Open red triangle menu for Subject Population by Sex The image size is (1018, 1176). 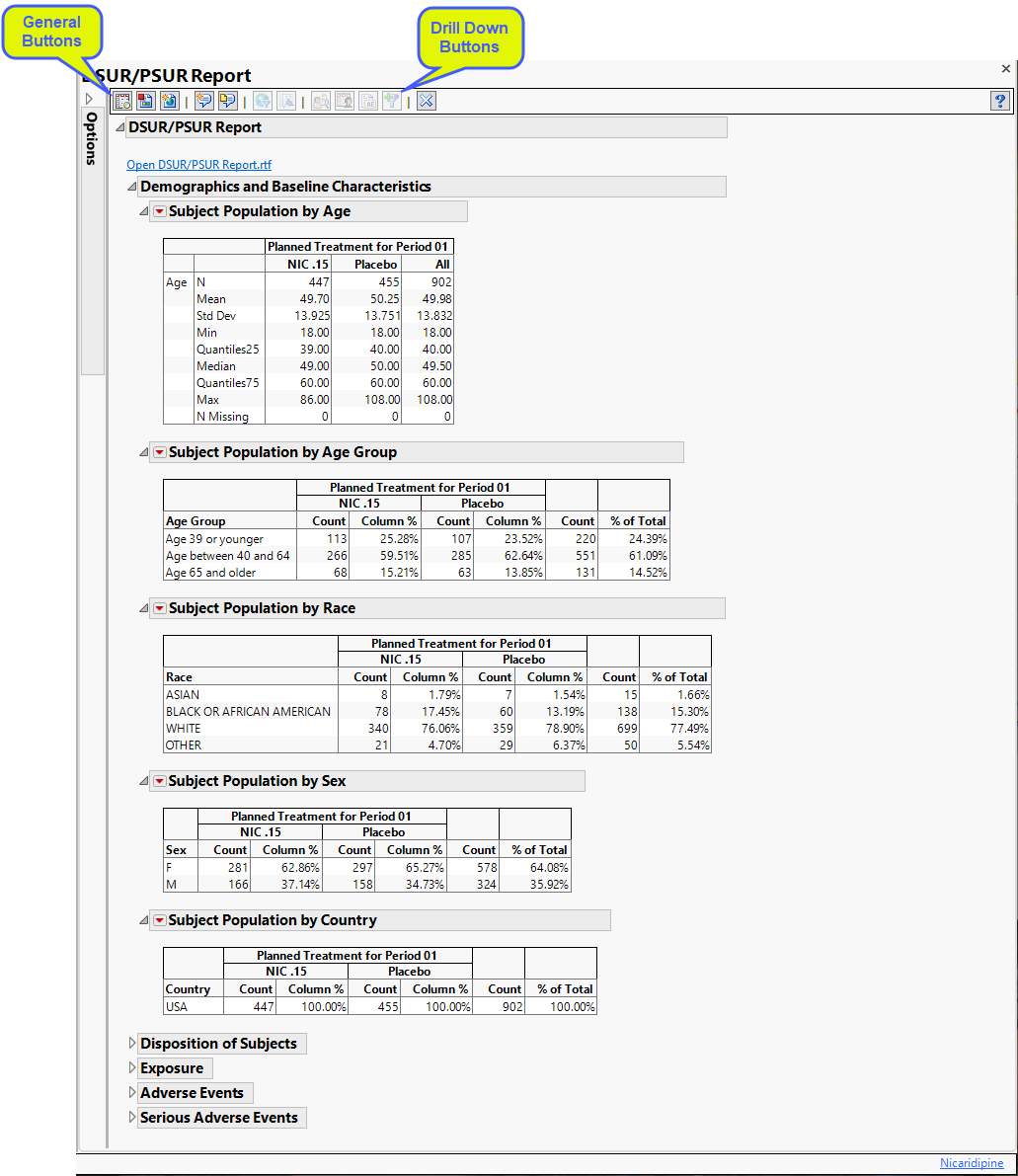pos(159,781)
